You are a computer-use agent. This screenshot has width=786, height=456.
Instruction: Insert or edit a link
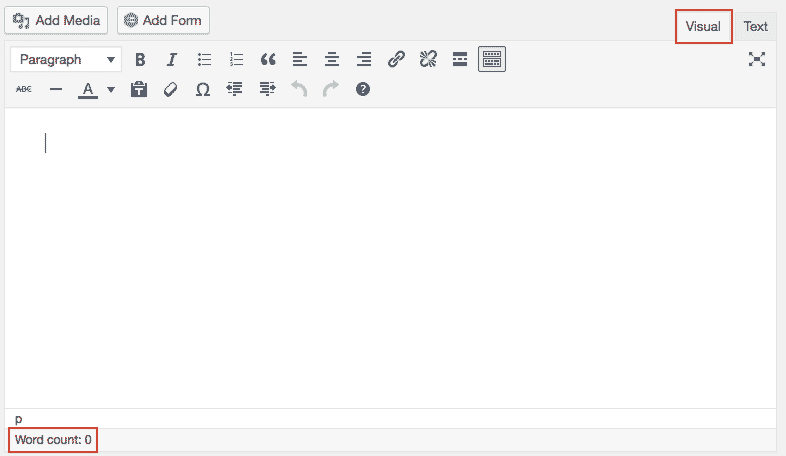(x=396, y=60)
